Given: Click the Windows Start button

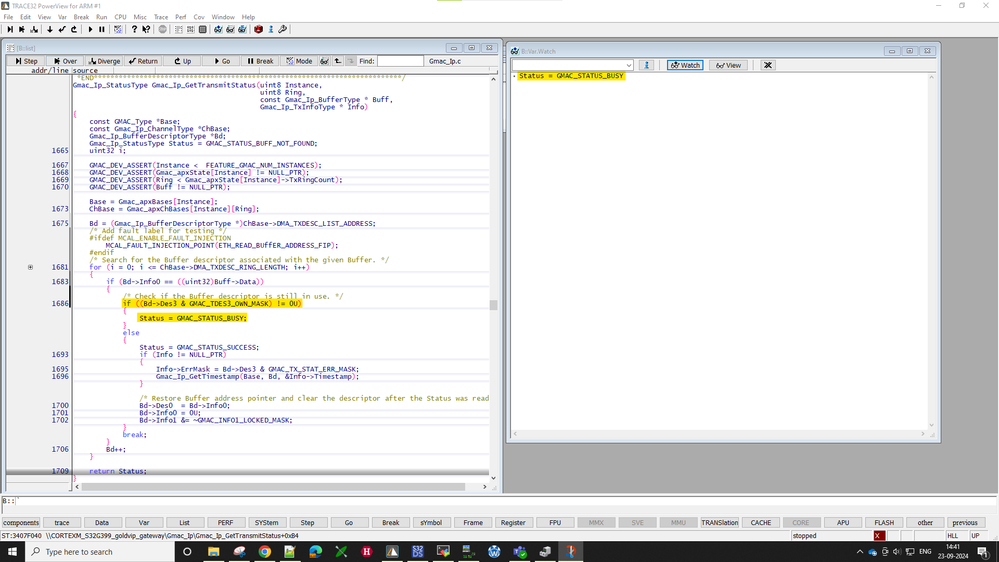Looking at the screenshot, I should tap(12, 552).
